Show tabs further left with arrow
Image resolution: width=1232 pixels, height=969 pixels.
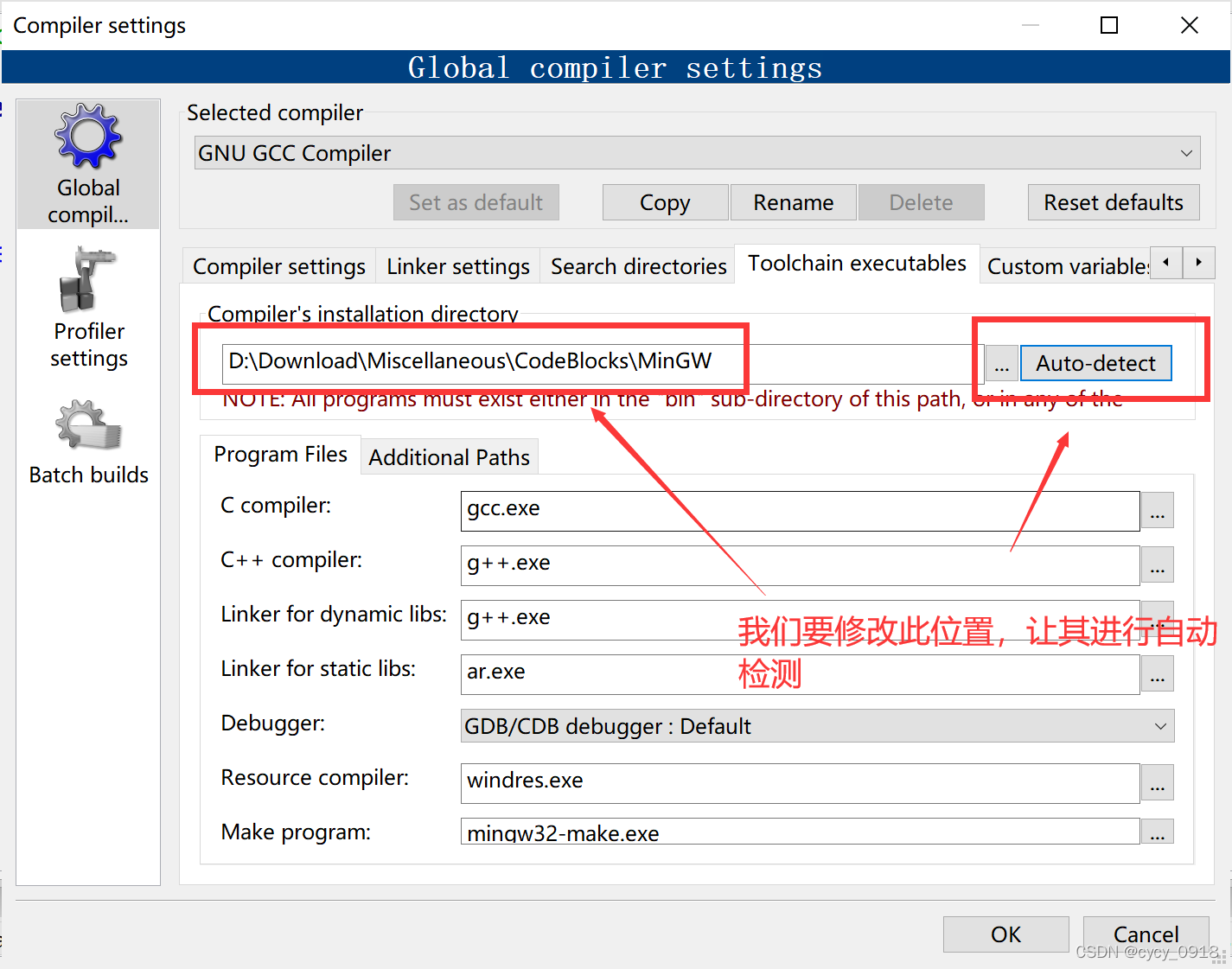1166,262
